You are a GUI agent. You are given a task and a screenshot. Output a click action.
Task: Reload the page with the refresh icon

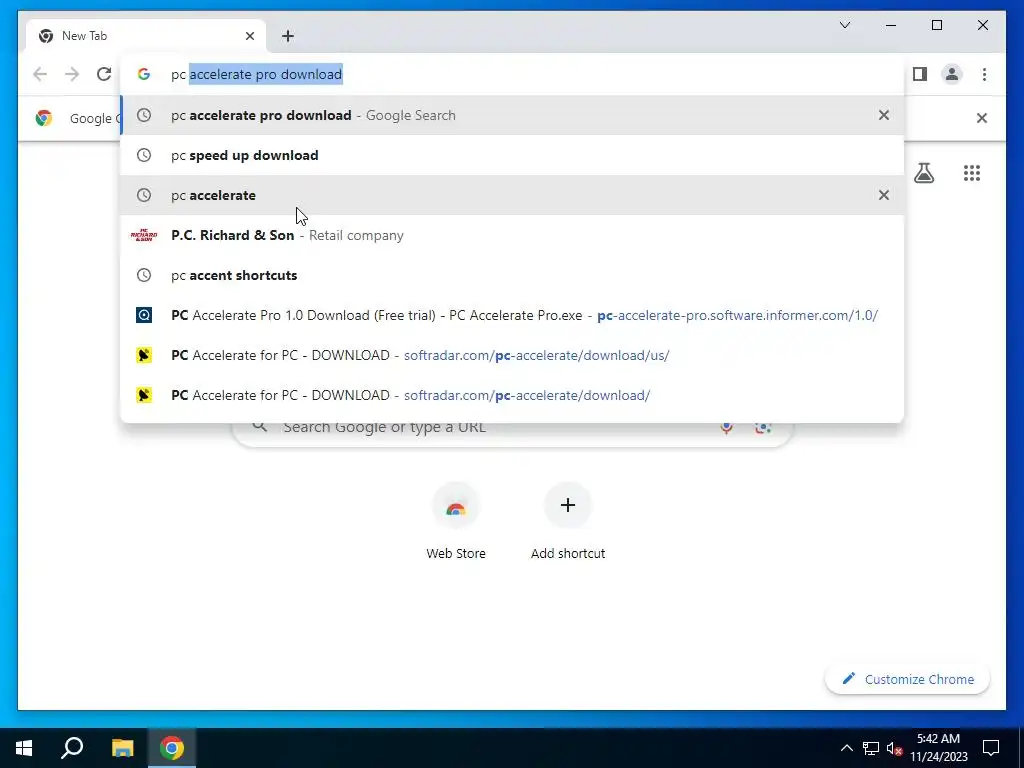tap(104, 74)
